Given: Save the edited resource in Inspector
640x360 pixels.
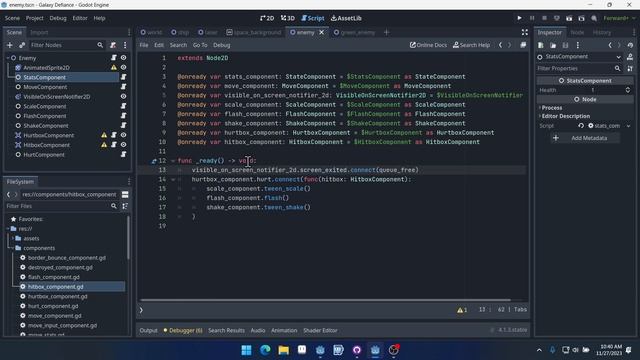Looking at the screenshot, I should coord(565,45).
